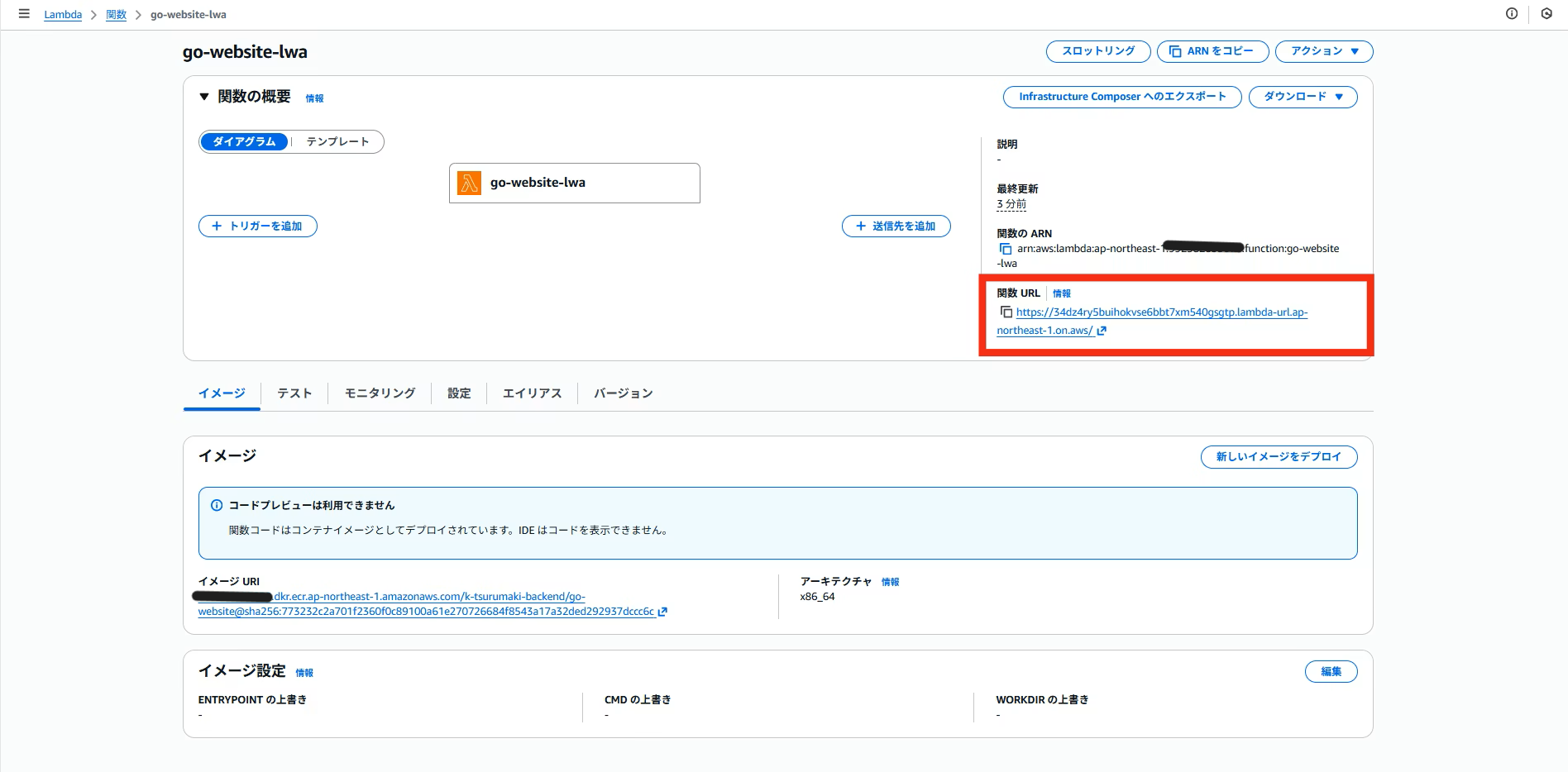Image resolution: width=1568 pixels, height=772 pixels.
Task: Click トリガーを追加 button
Action: [258, 226]
